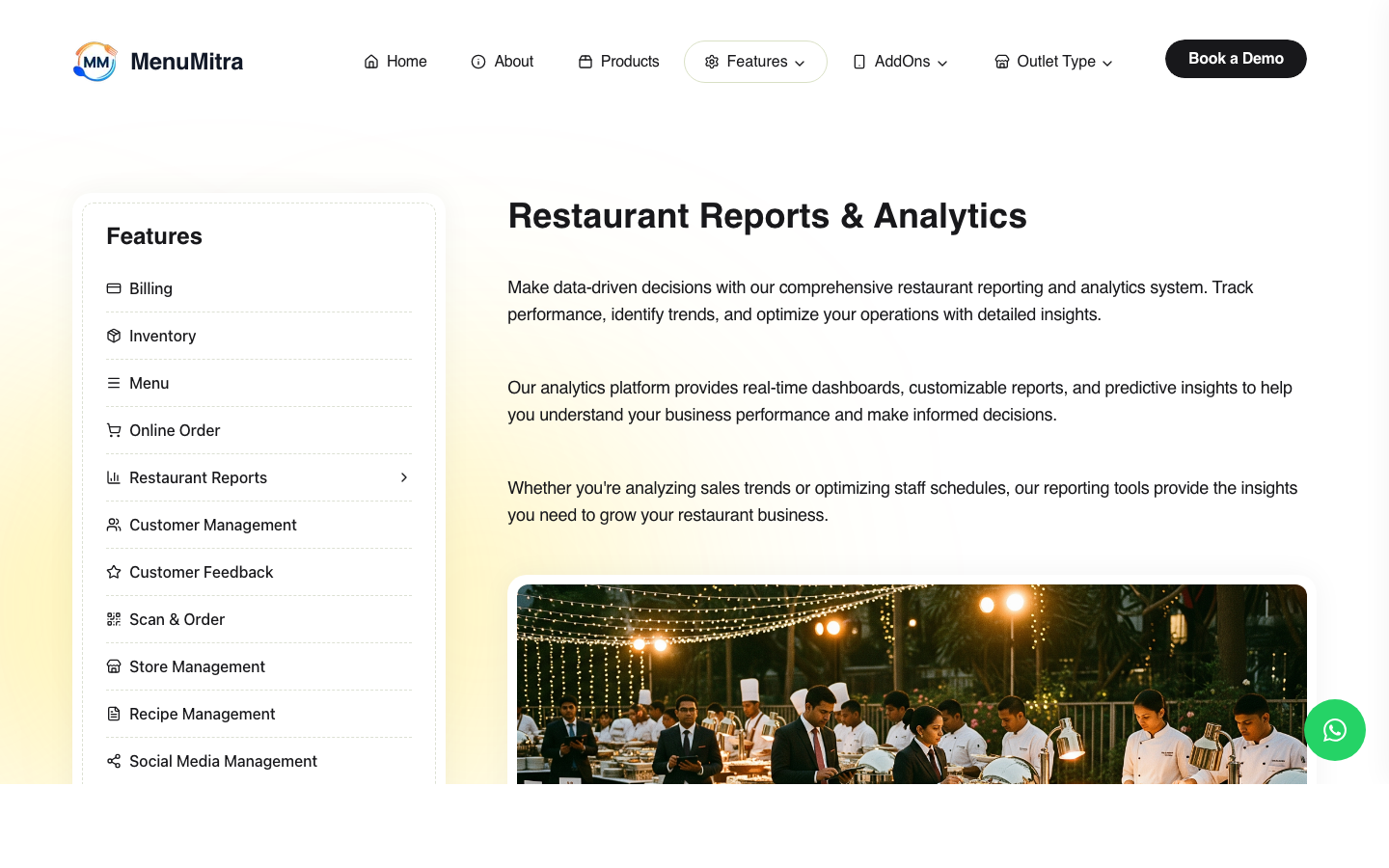The width and height of the screenshot is (1389, 868).
Task: Click chevron arrow beside Restaurant Reports
Action: (404, 477)
